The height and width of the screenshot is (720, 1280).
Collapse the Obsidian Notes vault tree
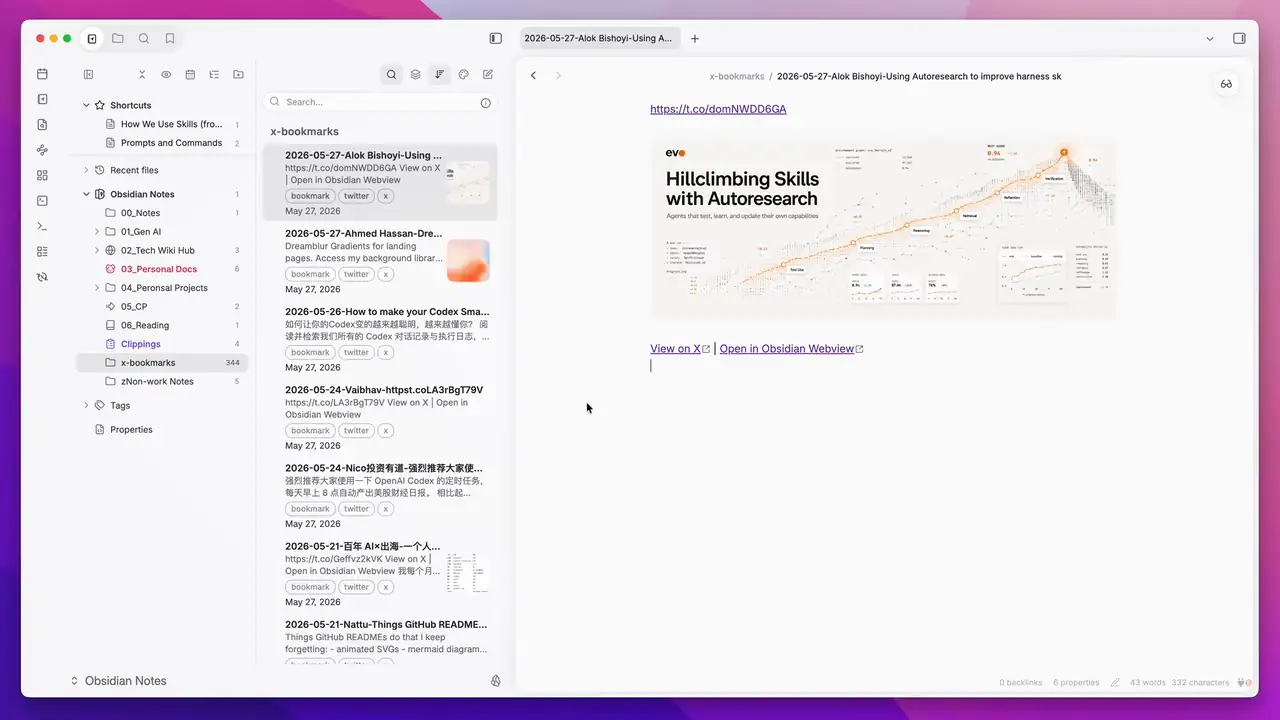click(86, 194)
